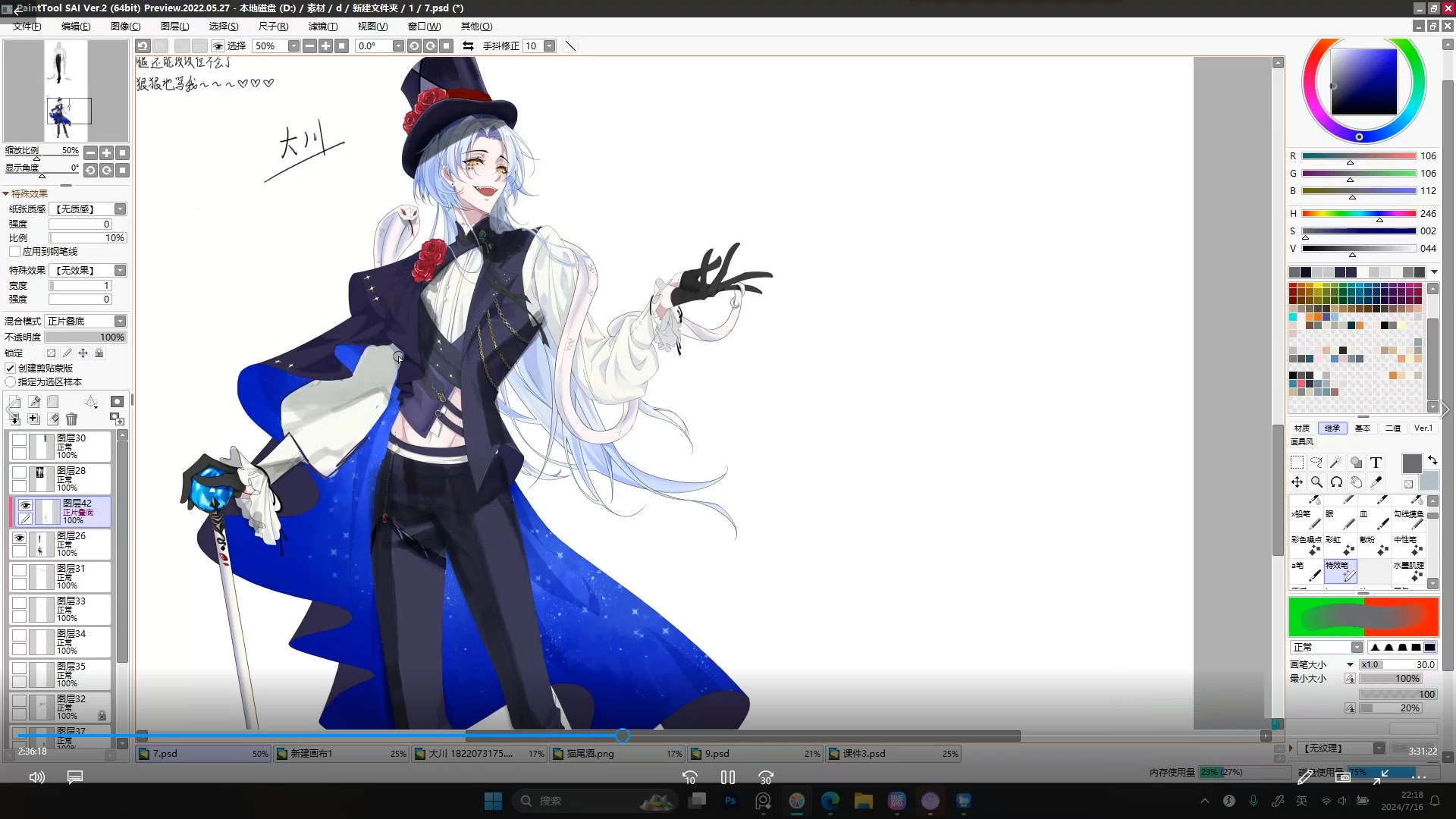The image size is (1456, 819).
Task: Uncheck 创建剪贴蒙版 clipping mask checkbox
Action: pos(11,369)
